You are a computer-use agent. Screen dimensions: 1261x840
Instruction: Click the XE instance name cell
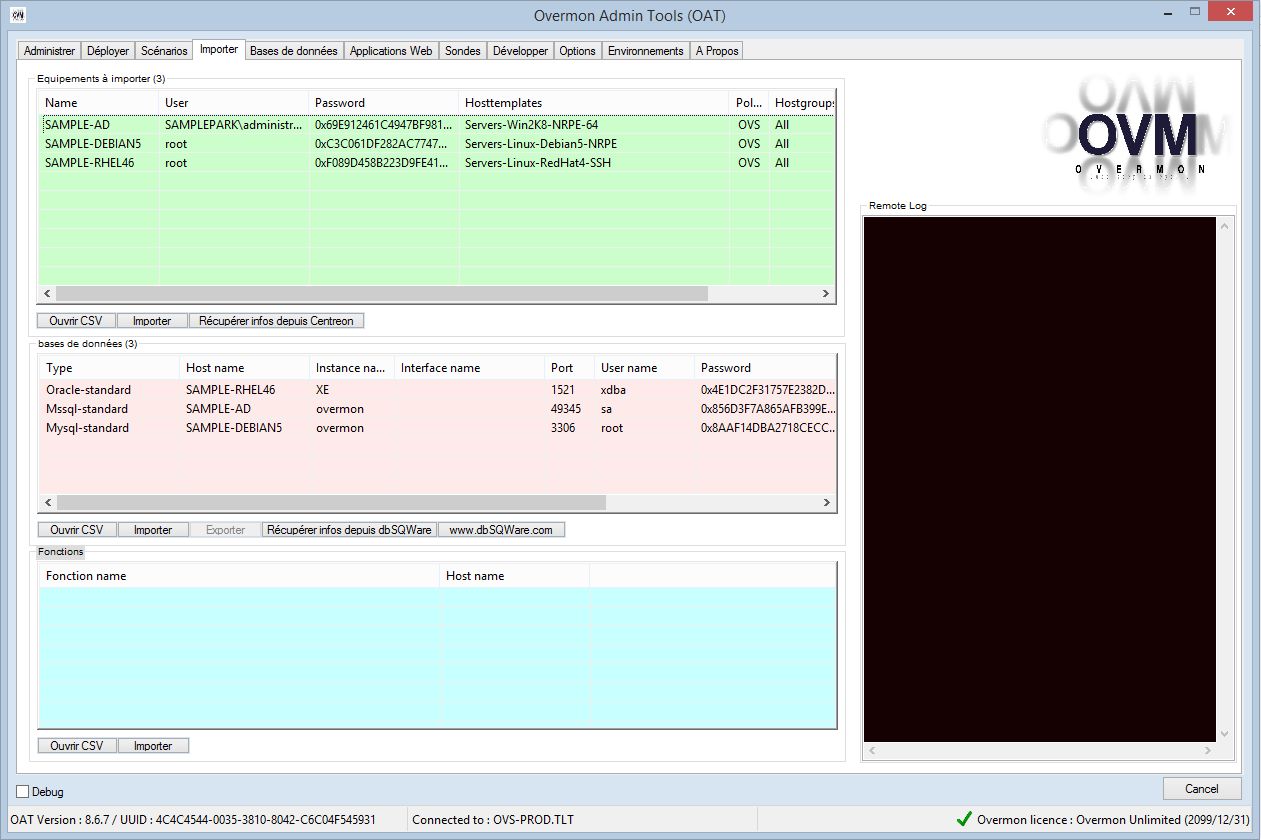[323, 390]
